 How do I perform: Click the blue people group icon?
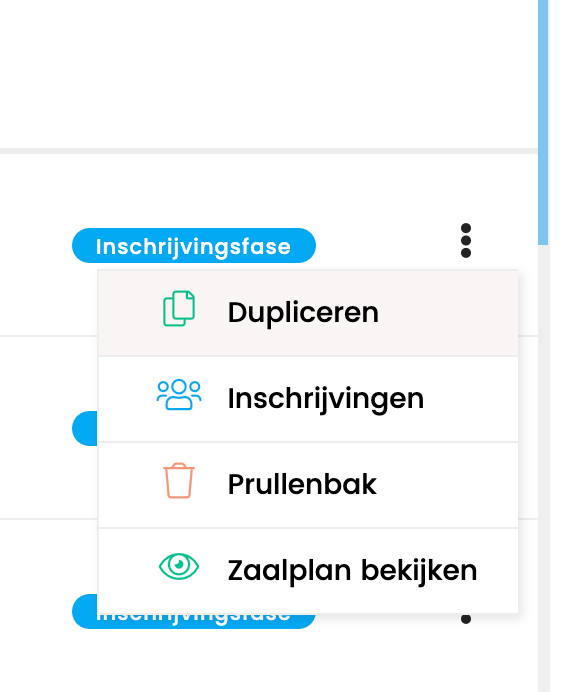(179, 395)
